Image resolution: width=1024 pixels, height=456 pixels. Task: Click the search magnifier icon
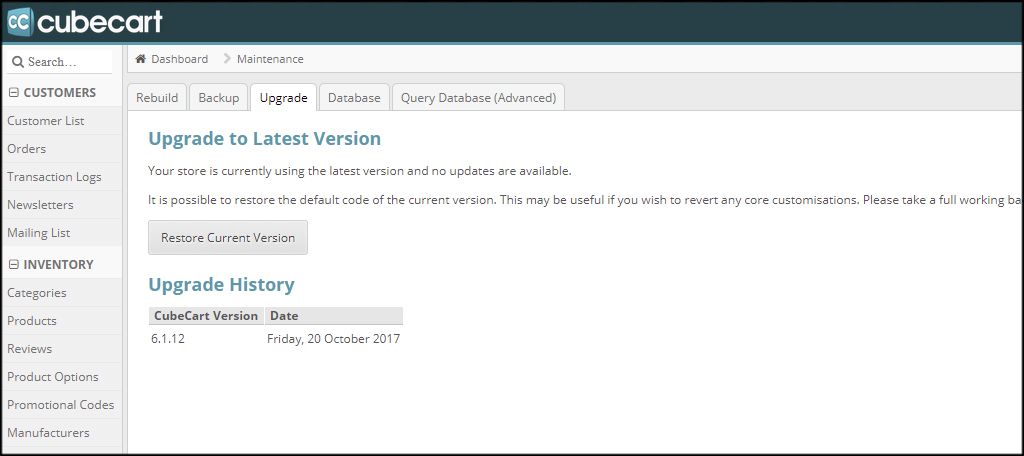(18, 62)
